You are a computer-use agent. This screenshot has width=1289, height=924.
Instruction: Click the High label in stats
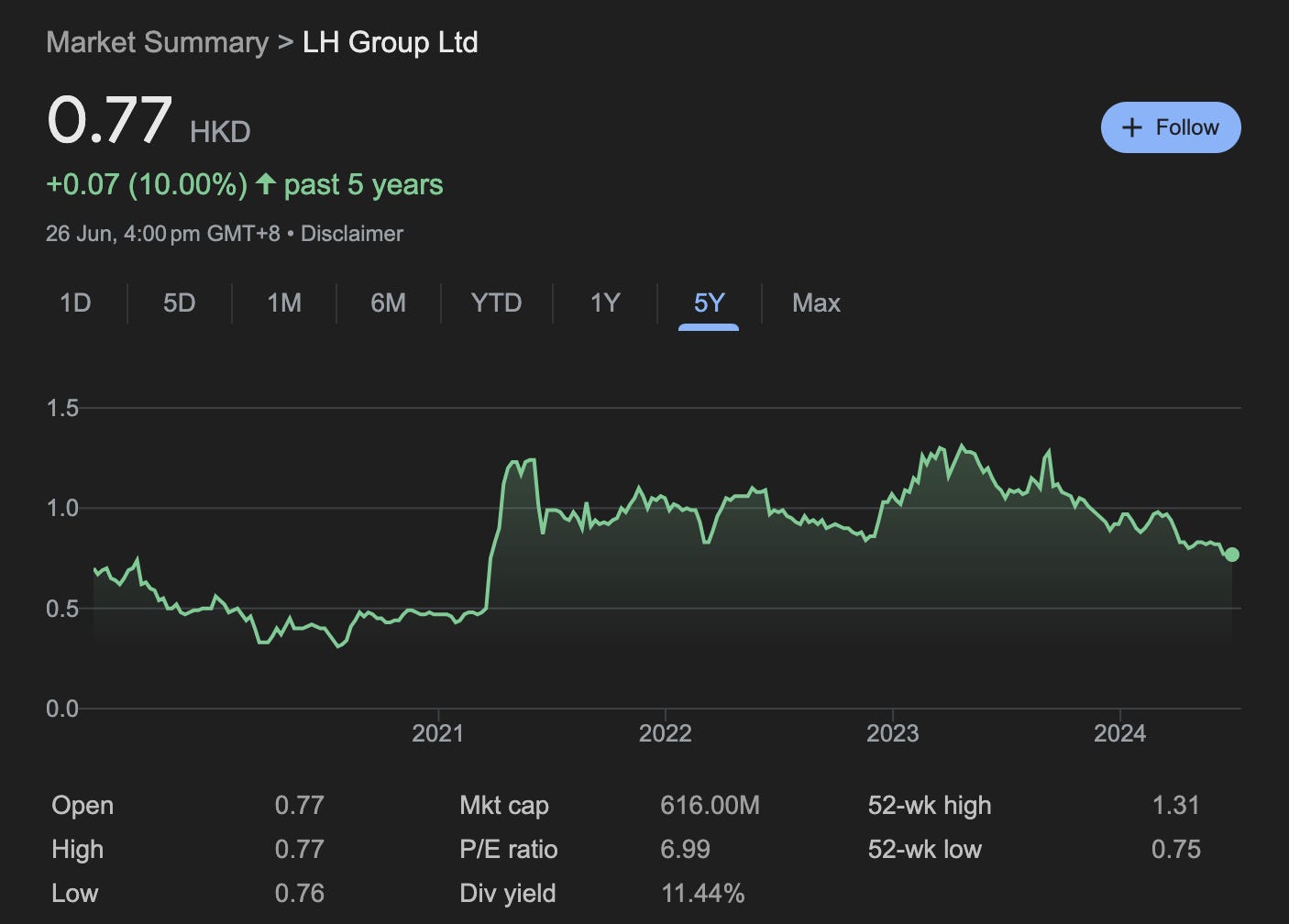tap(77, 850)
